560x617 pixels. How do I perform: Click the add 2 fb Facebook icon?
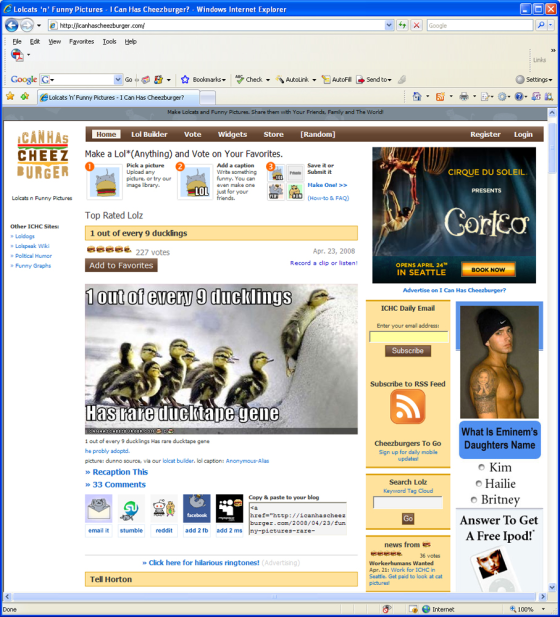pos(196,509)
